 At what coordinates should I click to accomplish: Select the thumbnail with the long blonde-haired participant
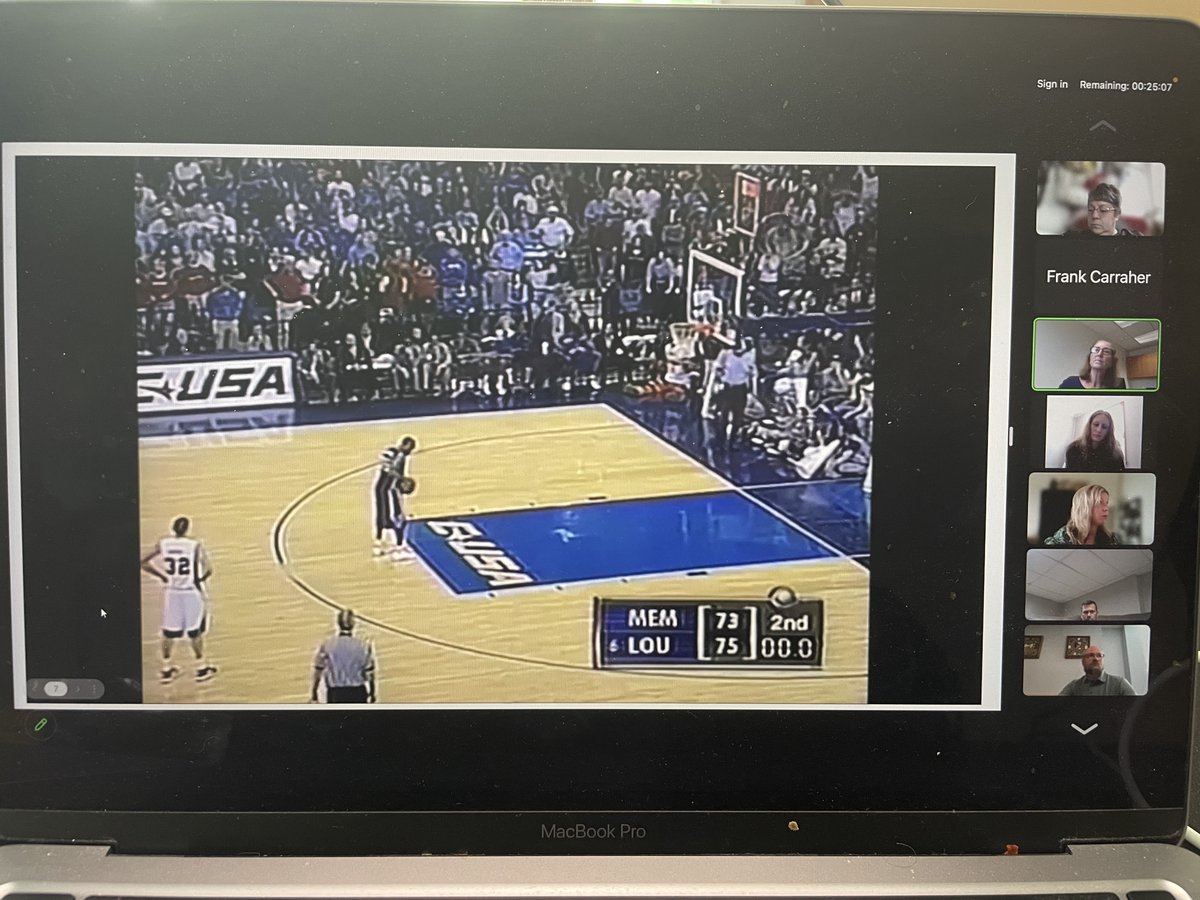1091,509
